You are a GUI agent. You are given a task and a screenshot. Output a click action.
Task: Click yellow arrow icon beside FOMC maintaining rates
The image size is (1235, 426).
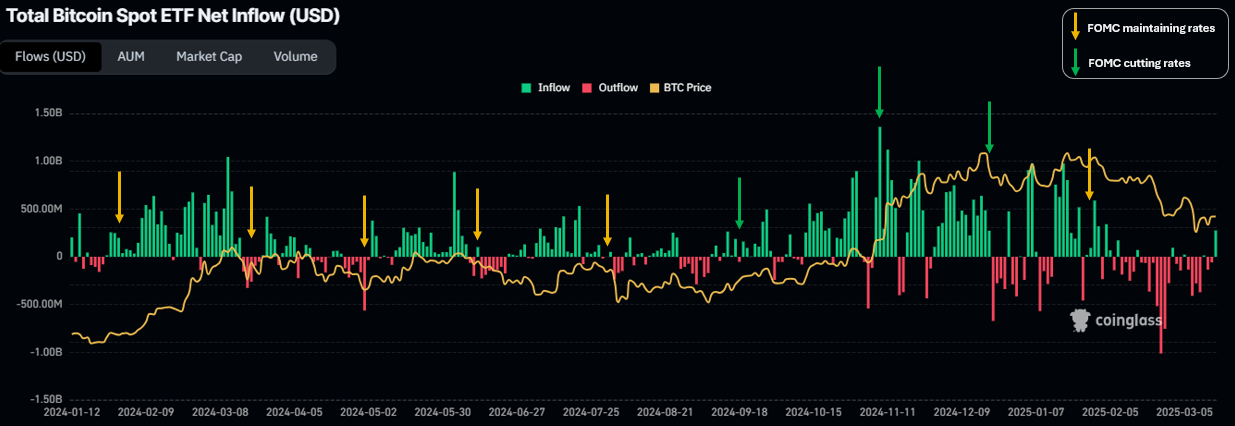point(1074,27)
